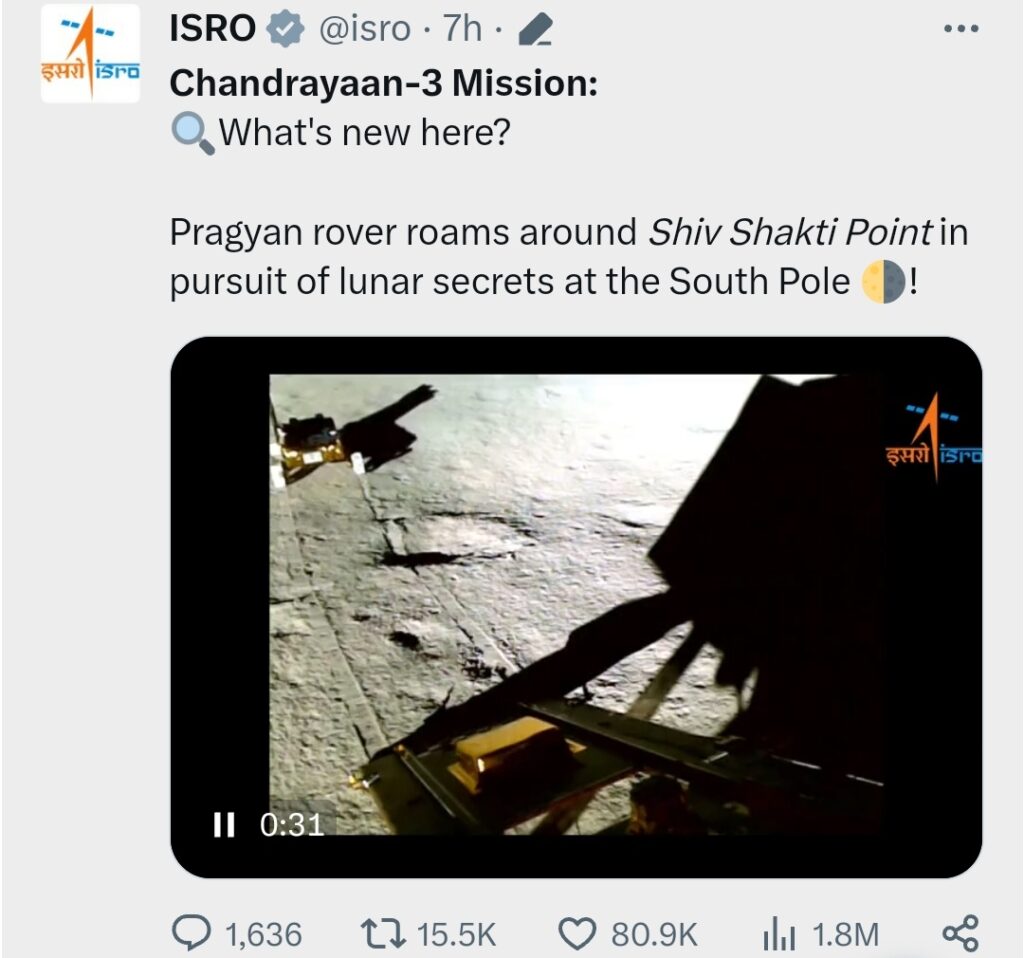Click the share icon
The height and width of the screenshot is (958, 1024).
click(961, 933)
